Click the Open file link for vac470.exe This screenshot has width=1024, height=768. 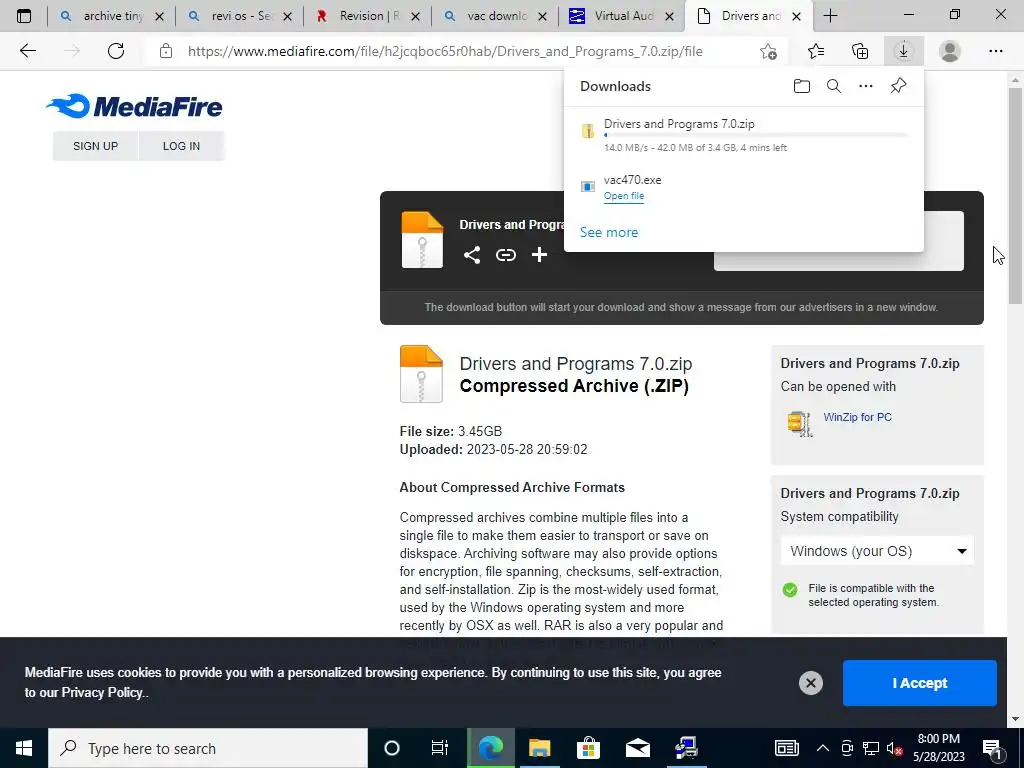coord(624,196)
